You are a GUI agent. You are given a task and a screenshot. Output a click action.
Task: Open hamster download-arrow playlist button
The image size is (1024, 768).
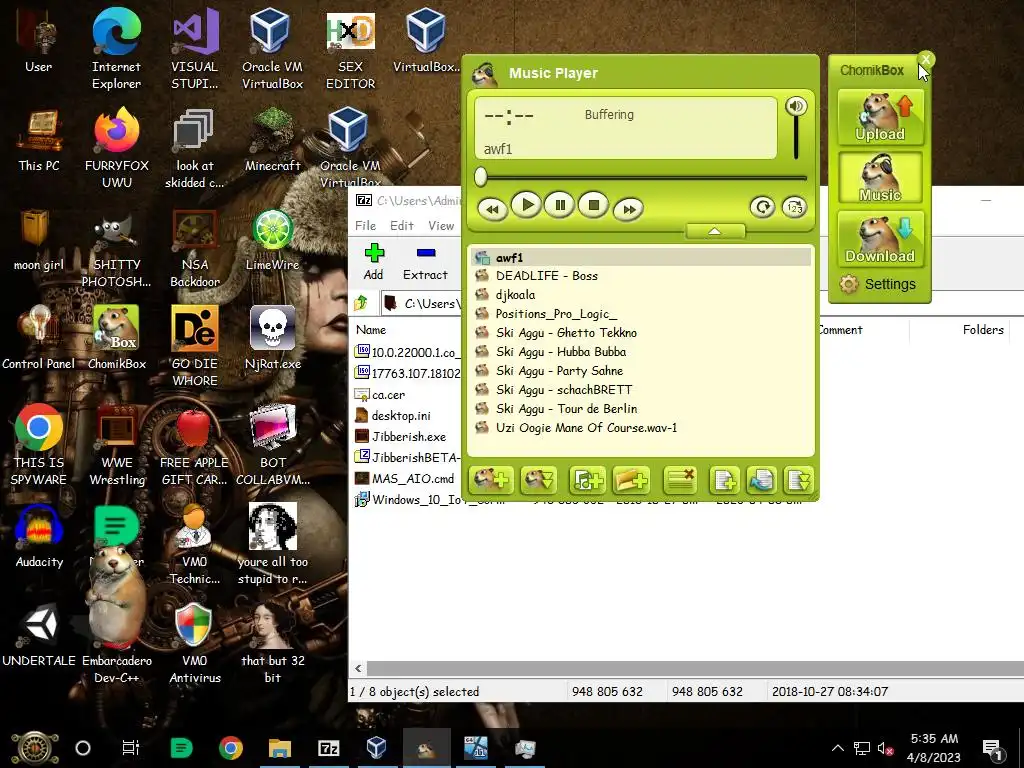pyautogui.click(x=539, y=481)
